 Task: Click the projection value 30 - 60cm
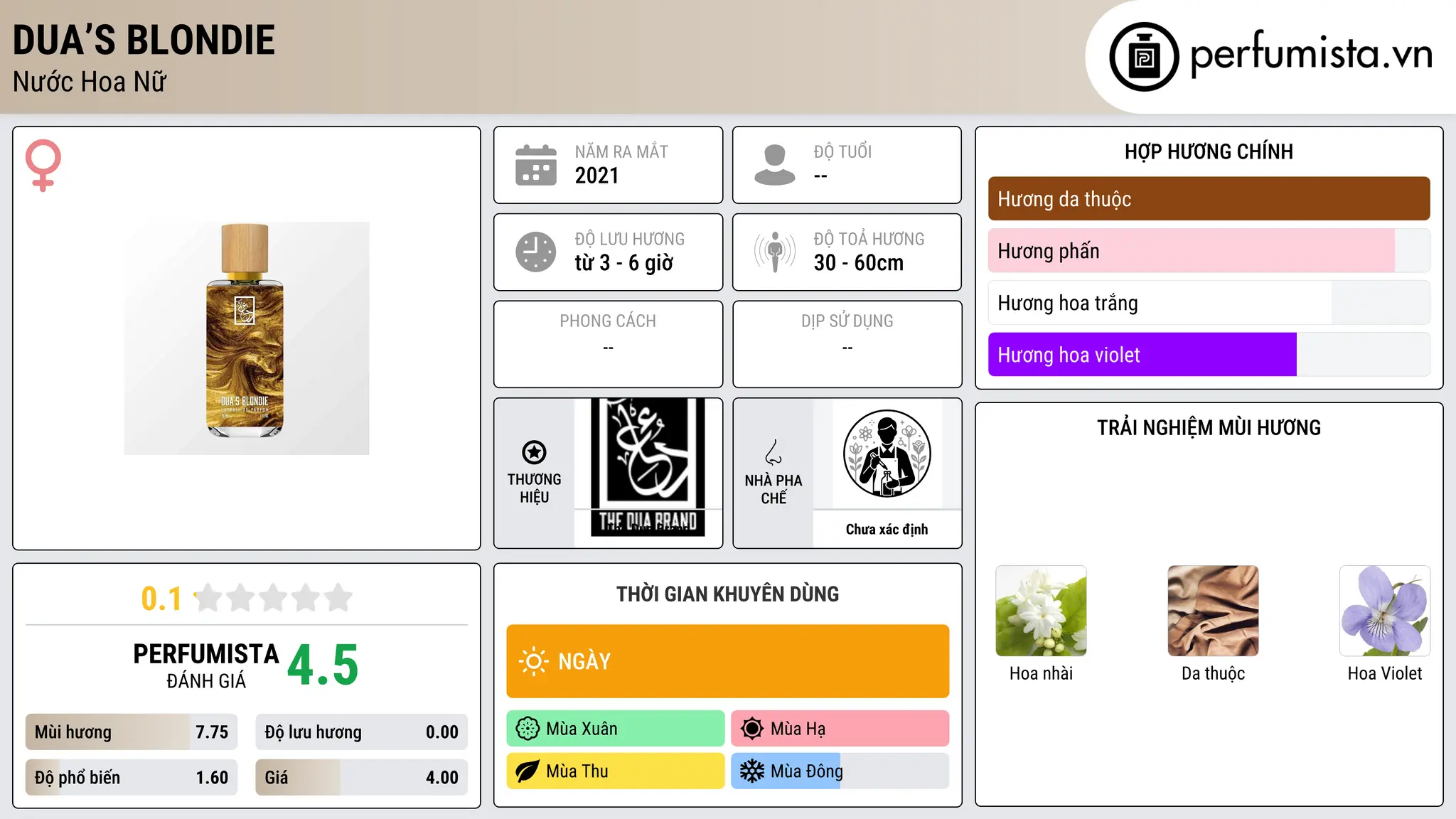click(859, 263)
